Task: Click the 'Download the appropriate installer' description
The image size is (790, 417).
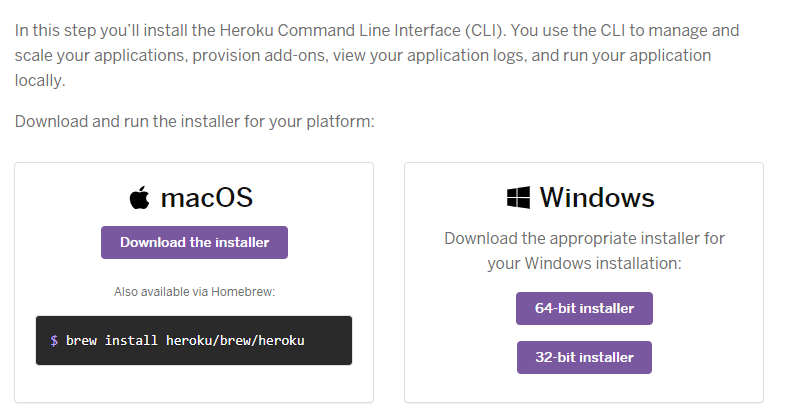Action: tap(584, 251)
